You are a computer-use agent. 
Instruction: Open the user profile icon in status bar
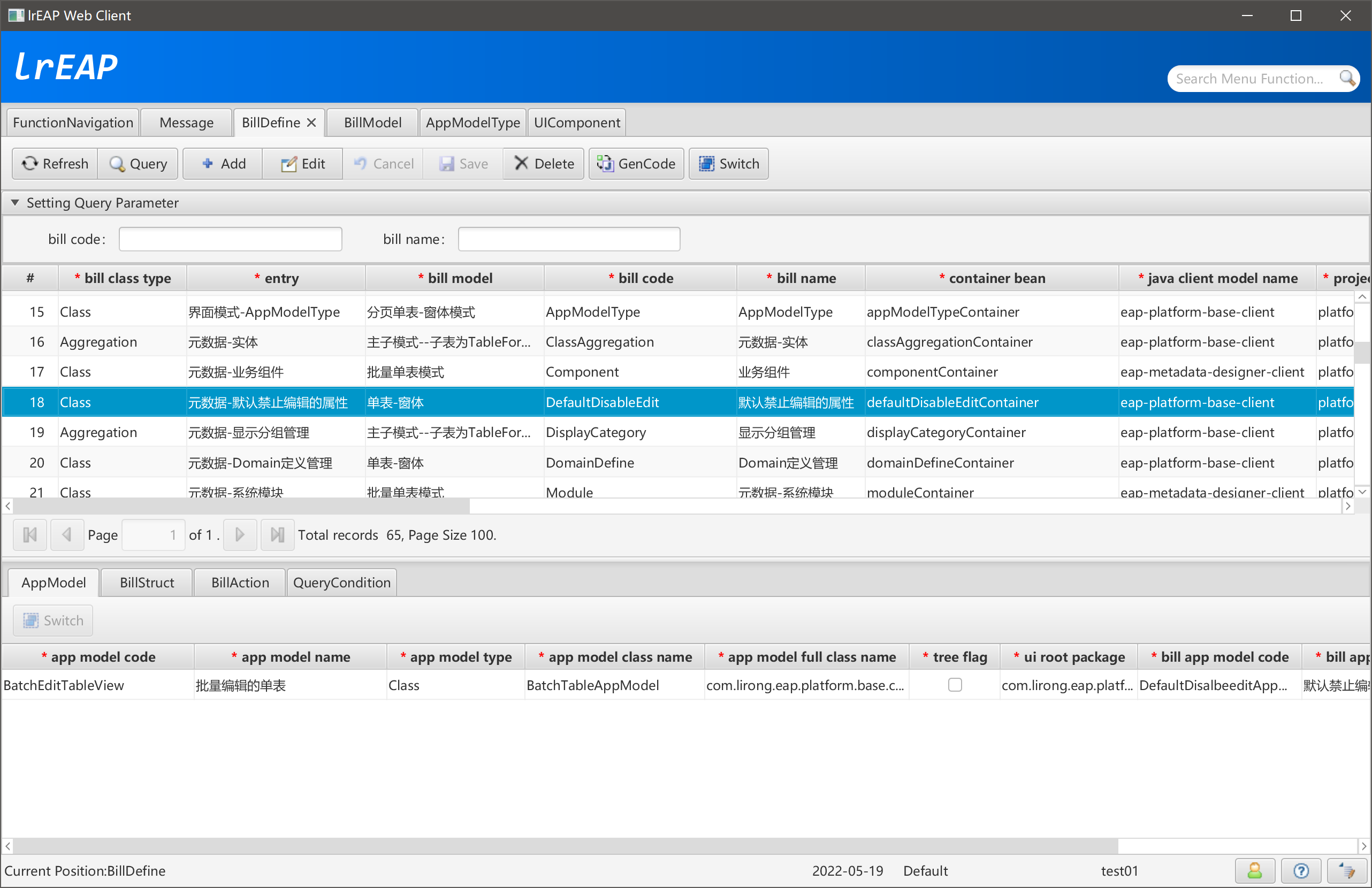click(1254, 871)
